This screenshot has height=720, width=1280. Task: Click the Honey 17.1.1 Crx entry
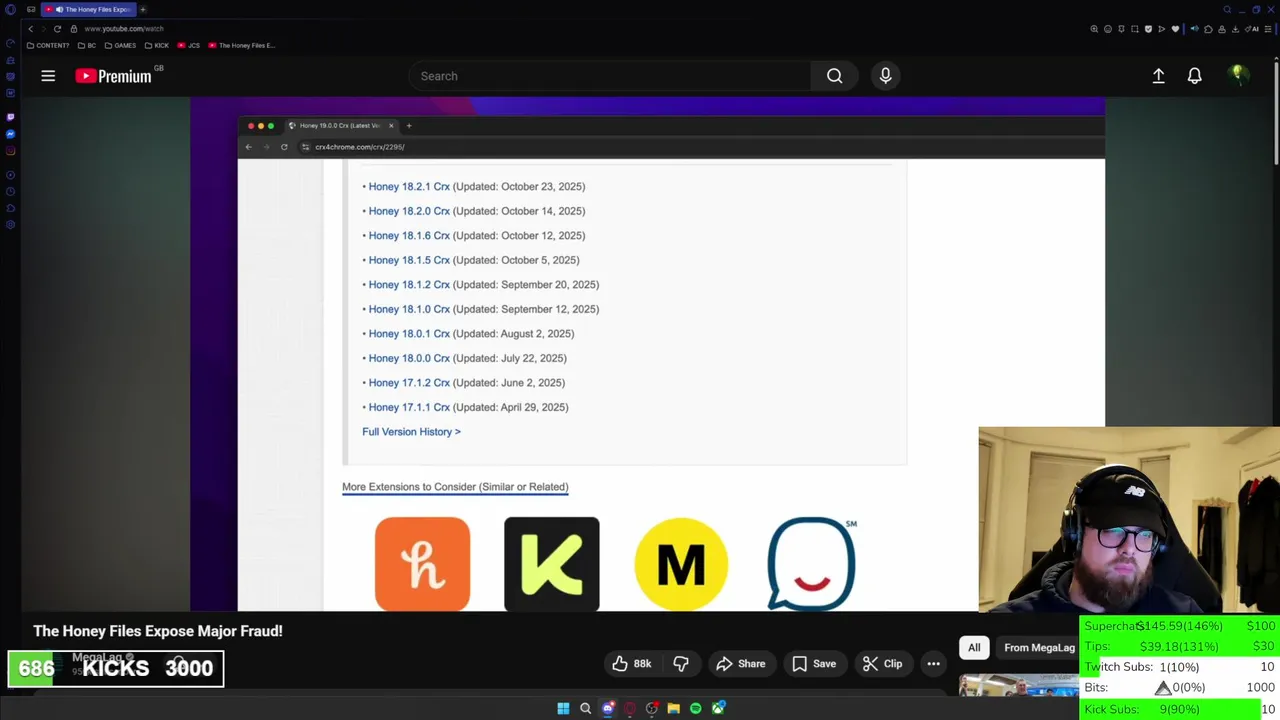(409, 407)
